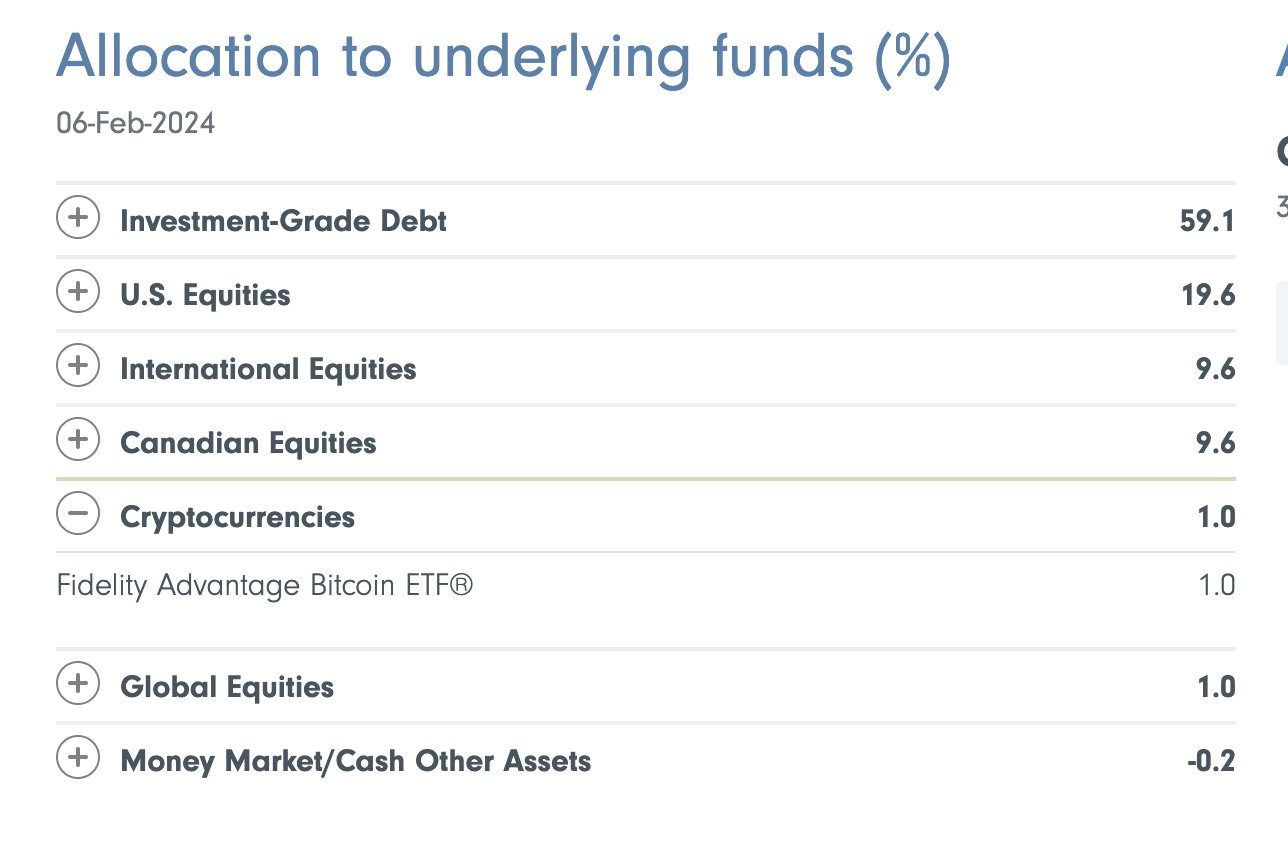1288x844 pixels.
Task: Toggle the U.S. Equities row label
Action: tap(205, 295)
